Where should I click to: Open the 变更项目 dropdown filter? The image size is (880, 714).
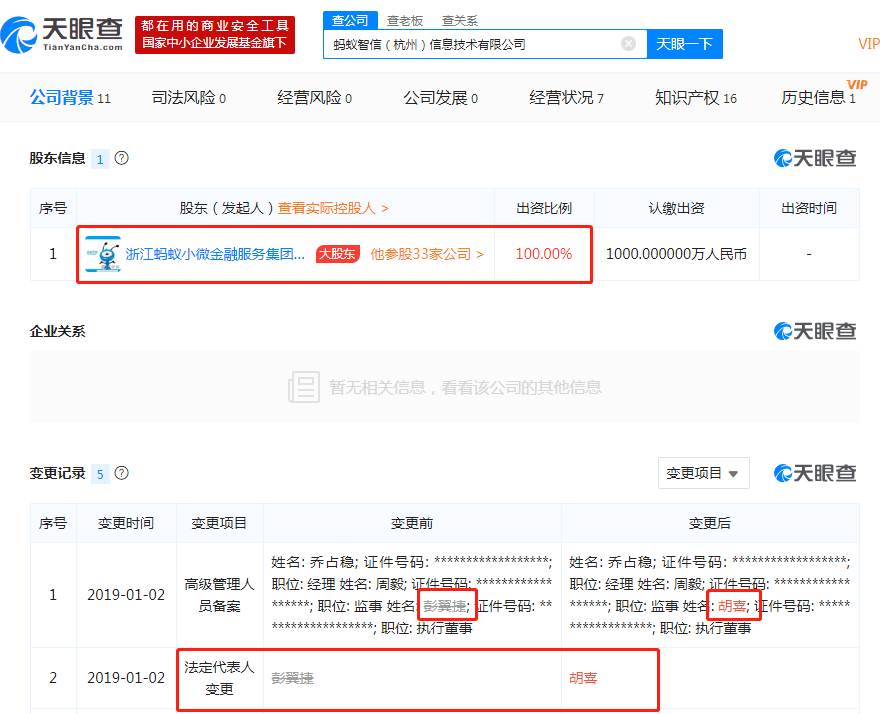click(703, 473)
